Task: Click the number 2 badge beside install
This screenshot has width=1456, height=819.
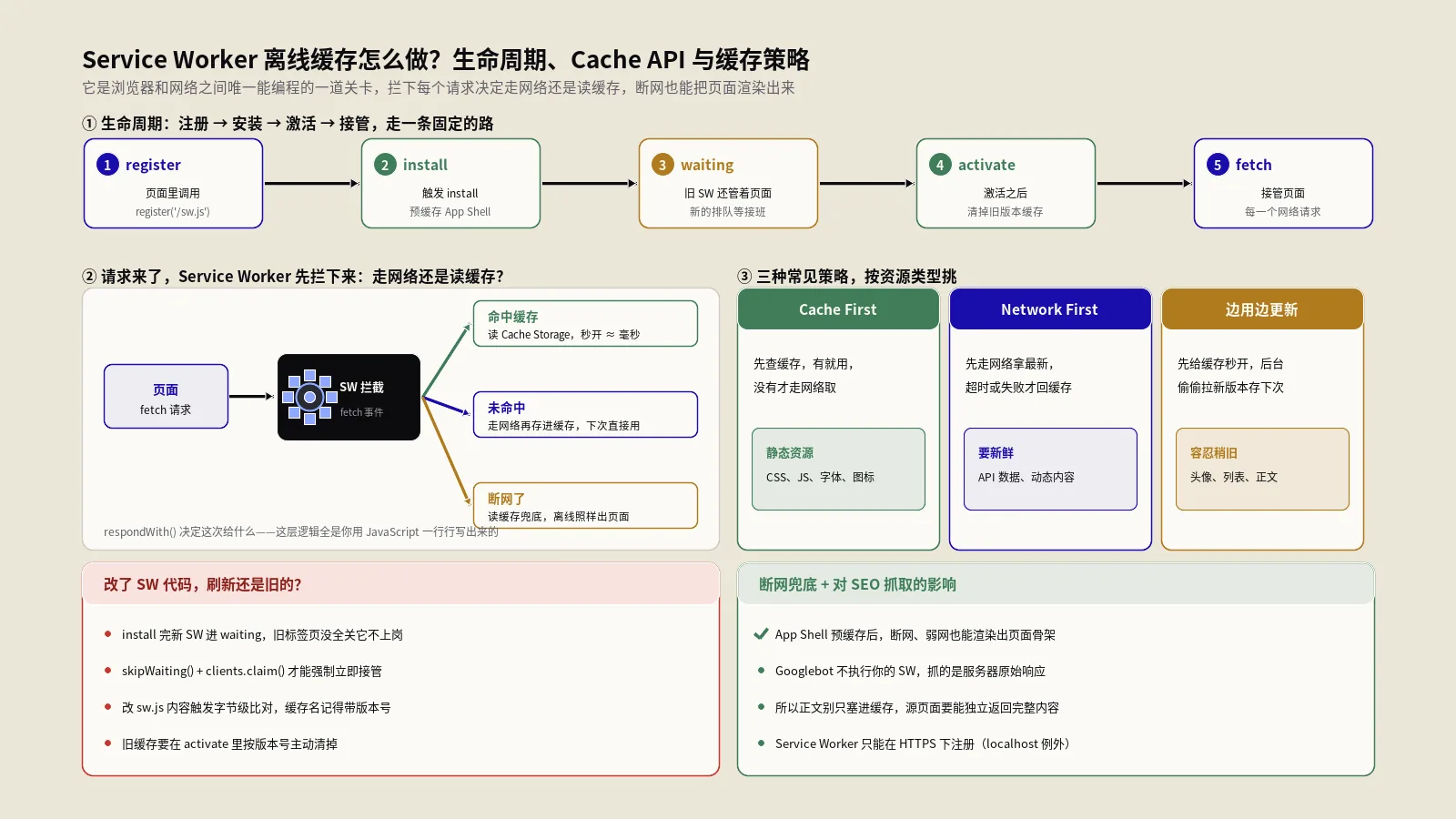Action: [385, 165]
